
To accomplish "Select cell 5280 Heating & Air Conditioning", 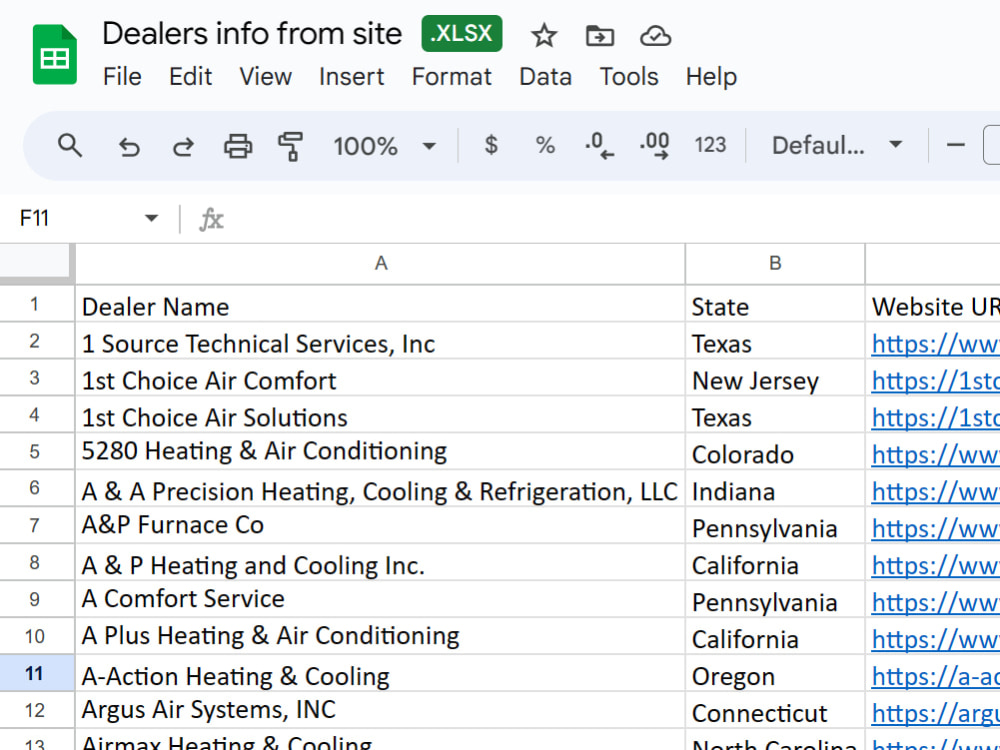I will [x=381, y=452].
